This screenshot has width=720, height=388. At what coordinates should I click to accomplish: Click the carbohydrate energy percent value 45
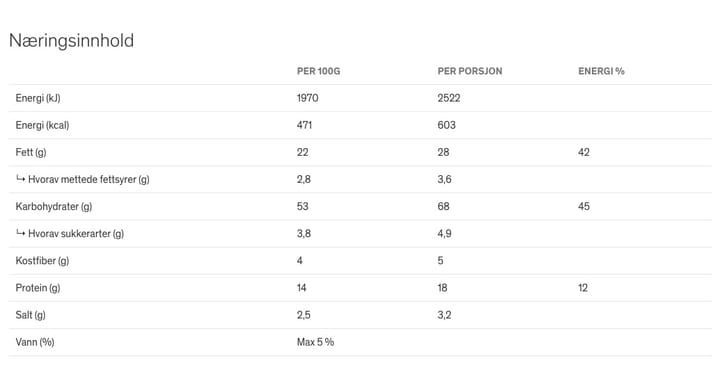pos(584,207)
